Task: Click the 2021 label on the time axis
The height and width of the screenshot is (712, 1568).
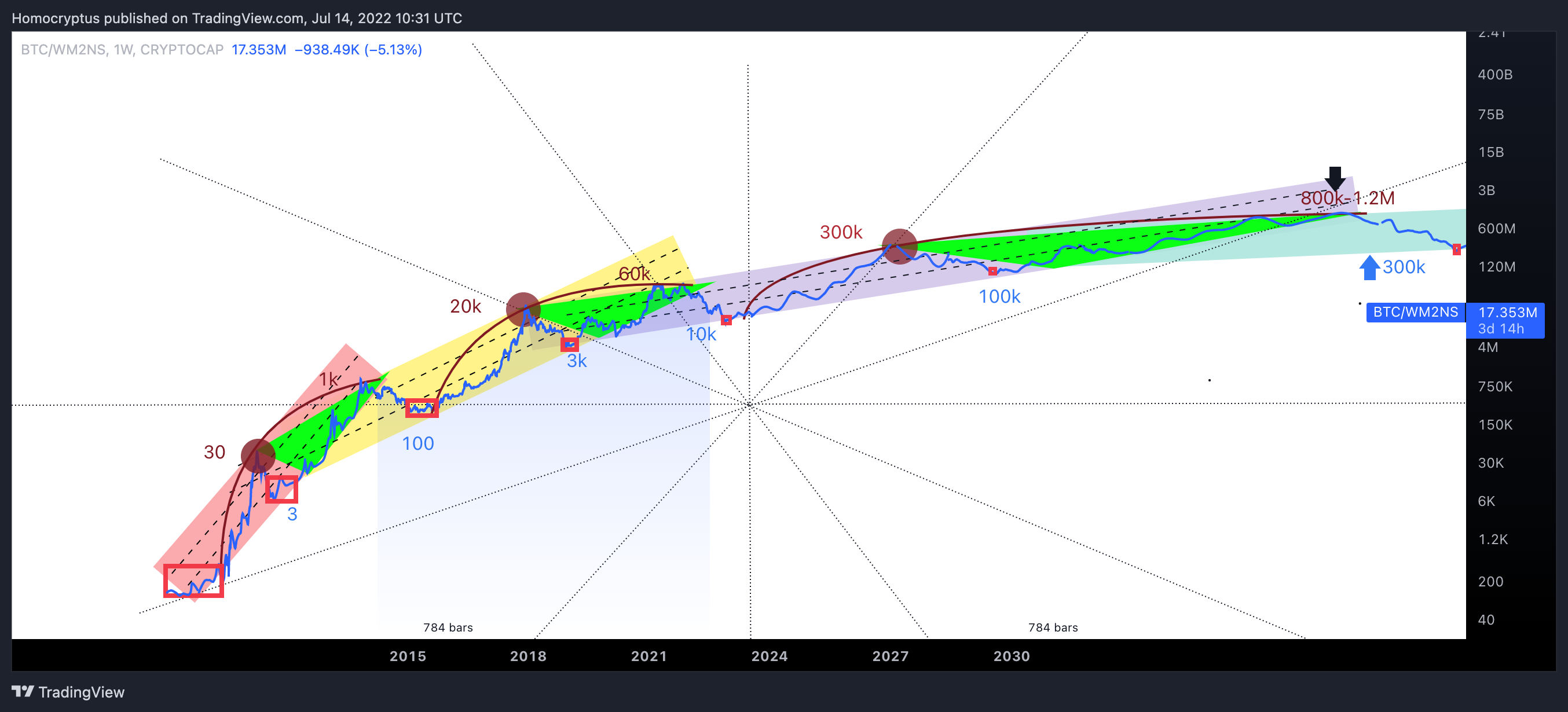Action: [x=649, y=656]
